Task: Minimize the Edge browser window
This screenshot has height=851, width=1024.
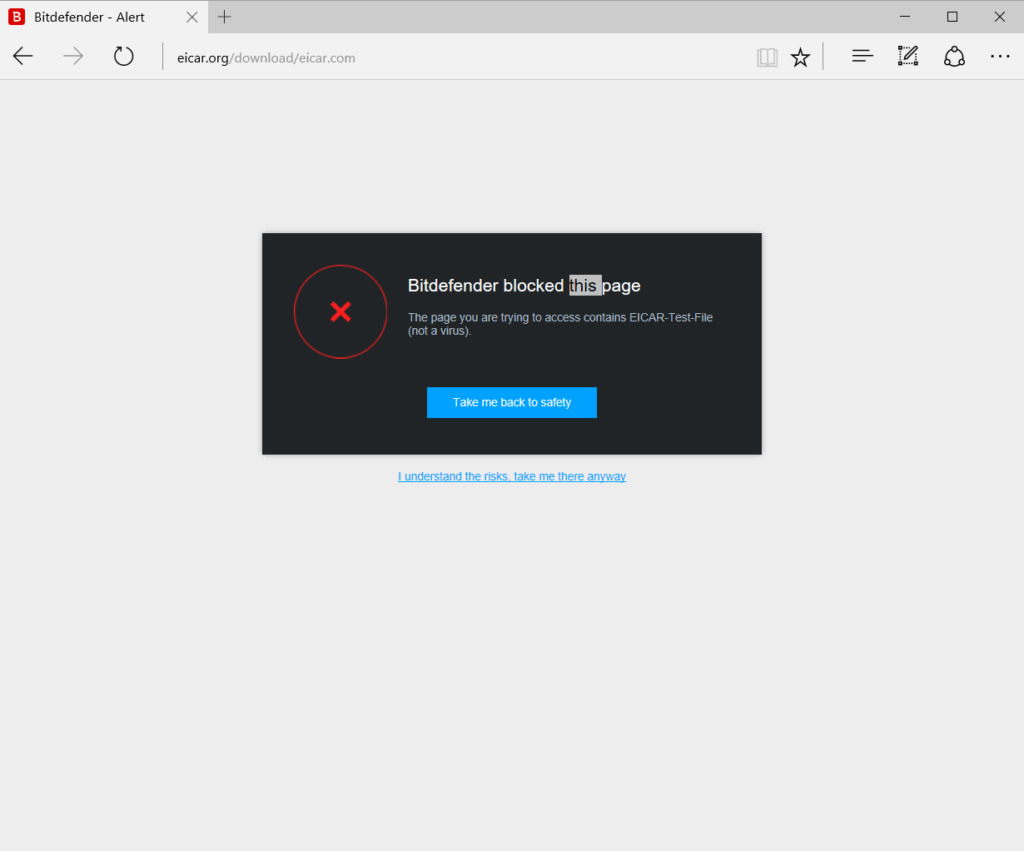Action: coord(904,16)
